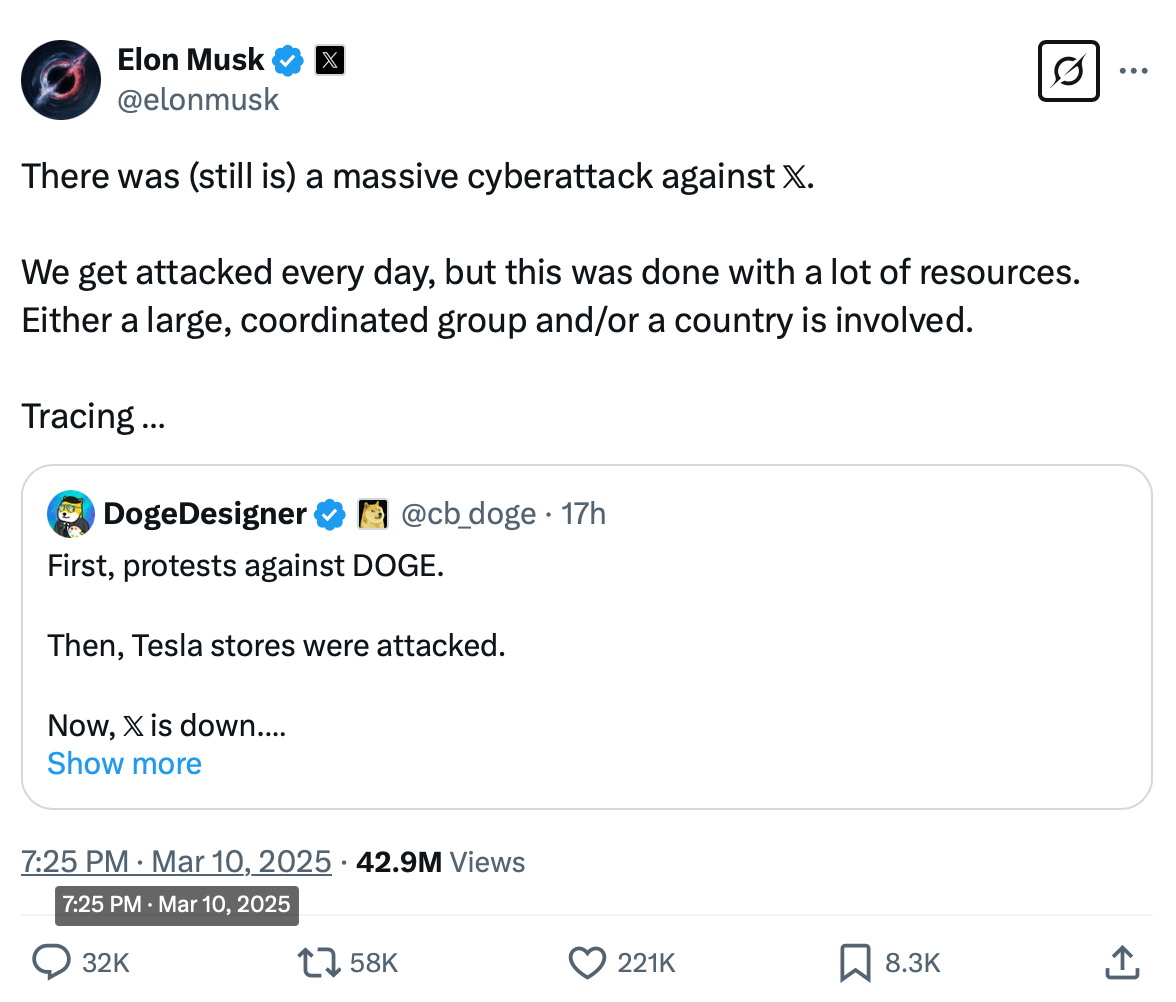Click the 42.9M Views count
The width and height of the screenshot is (1176, 1002).
[440, 861]
